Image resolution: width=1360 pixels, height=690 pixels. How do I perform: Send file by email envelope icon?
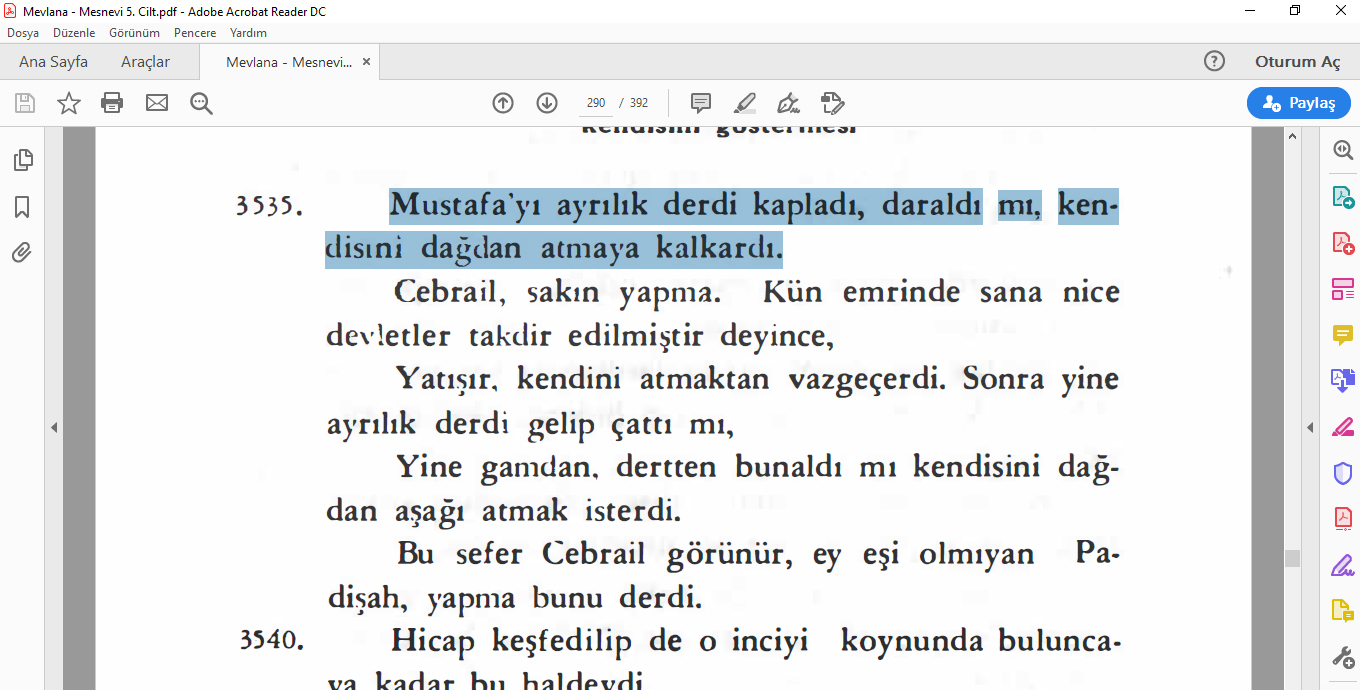tap(157, 103)
